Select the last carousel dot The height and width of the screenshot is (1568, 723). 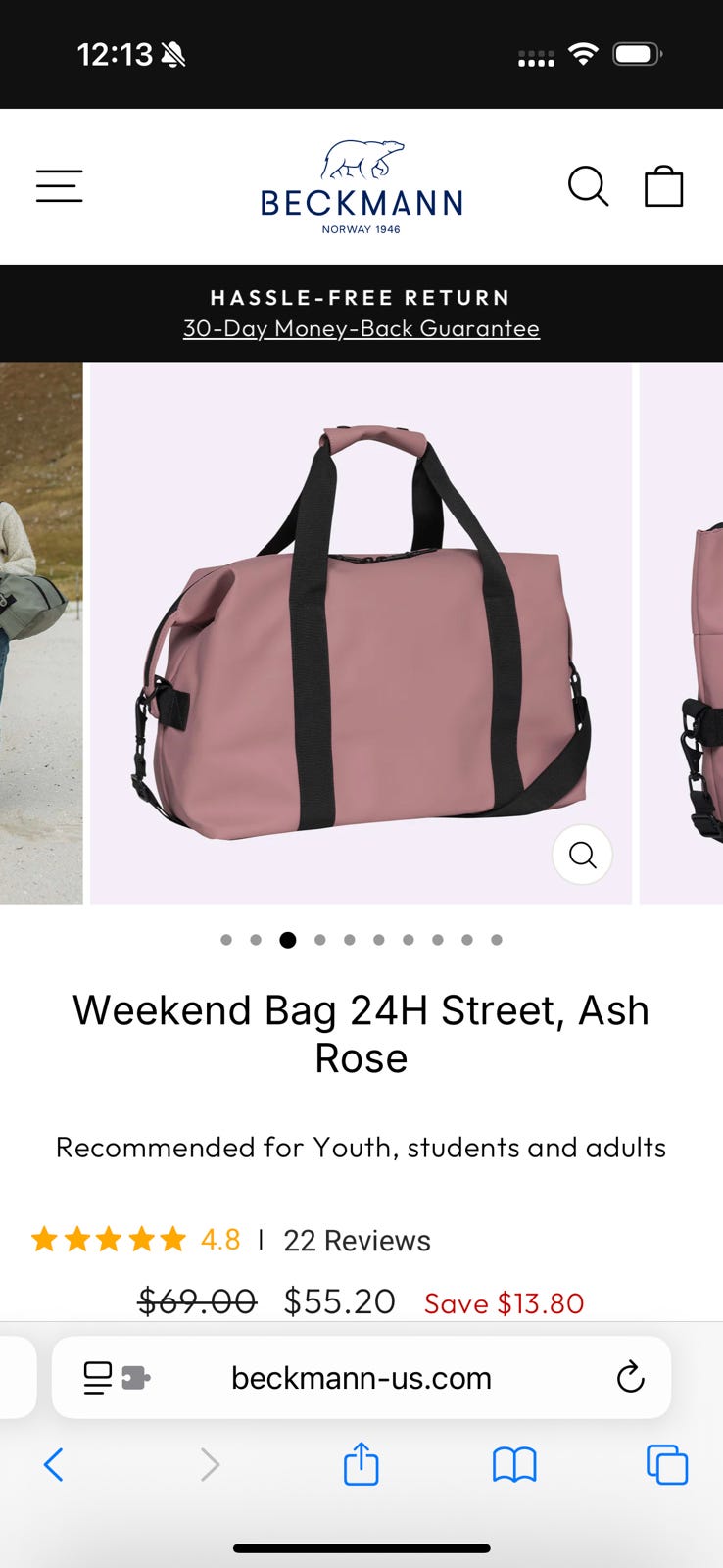(497, 940)
